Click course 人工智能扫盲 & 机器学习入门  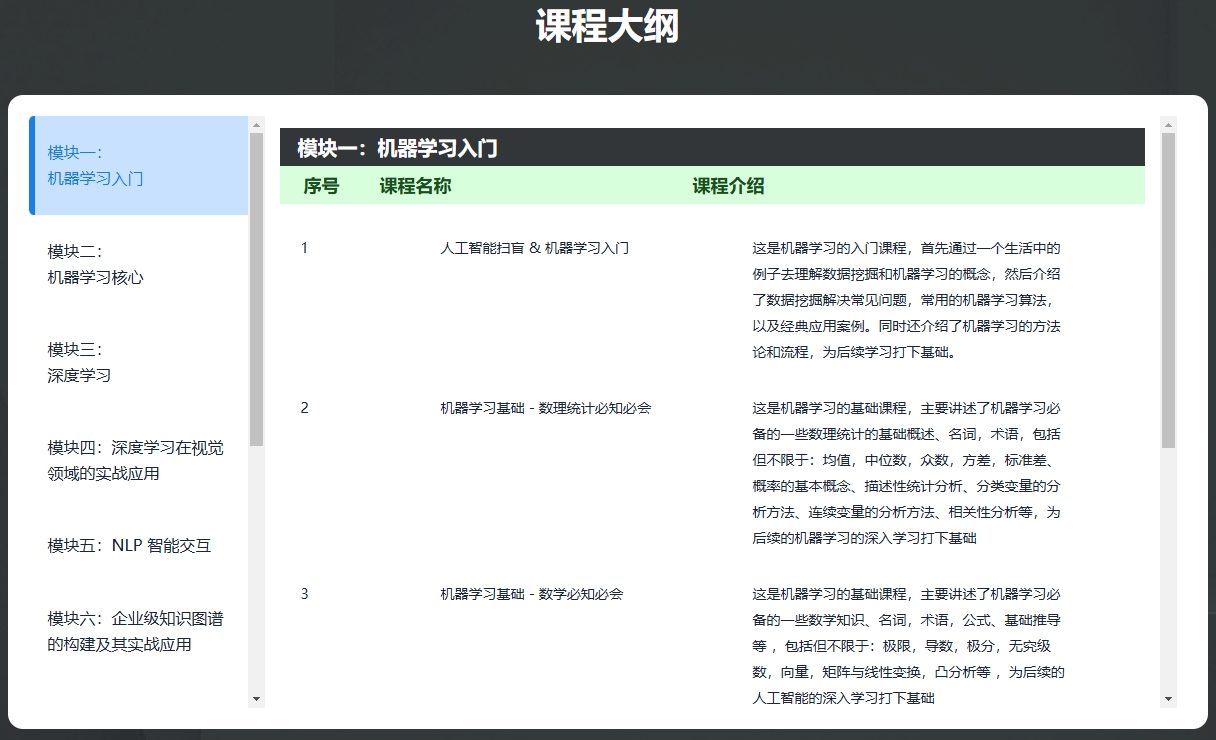tap(534, 248)
